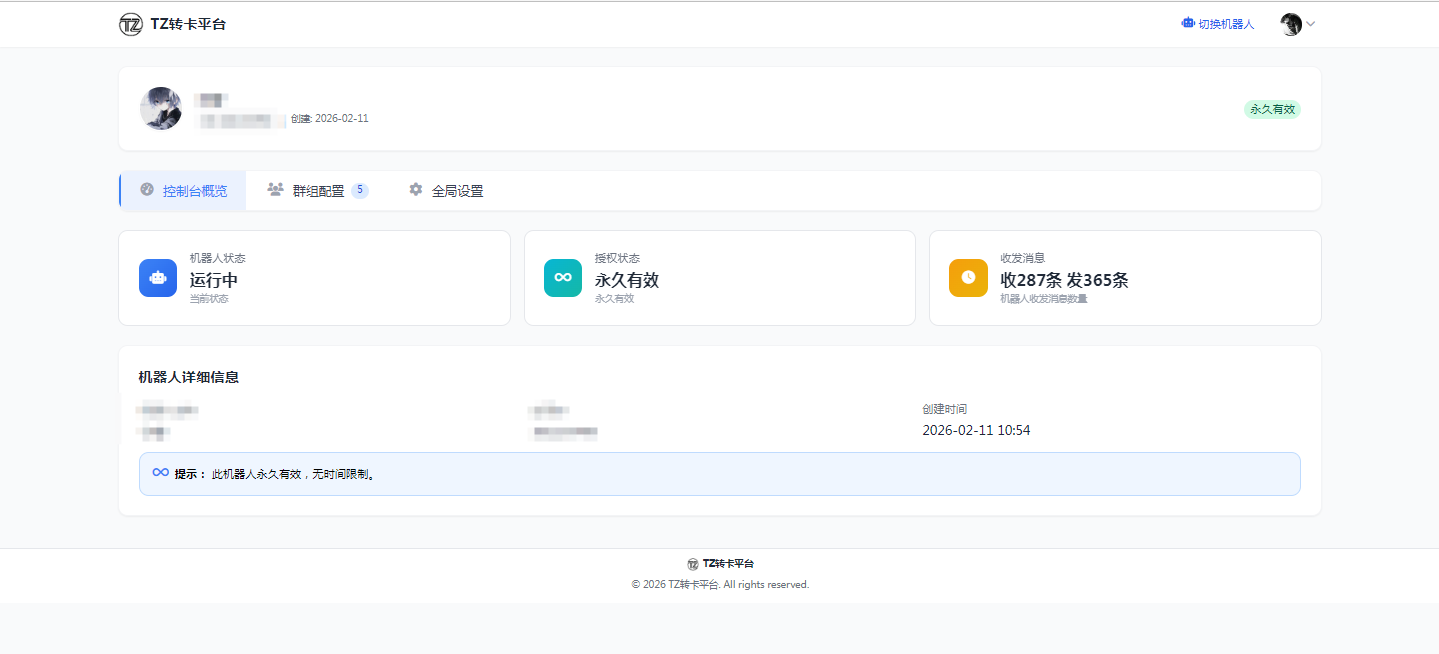Click the dashboard icon for 控制台概览
This screenshot has height=654, width=1439.
click(147, 190)
